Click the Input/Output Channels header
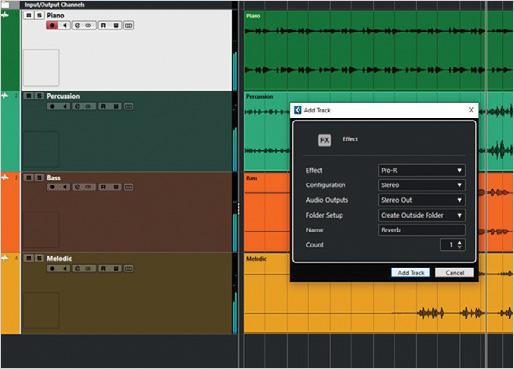This screenshot has height=369, width=514. point(54,5)
